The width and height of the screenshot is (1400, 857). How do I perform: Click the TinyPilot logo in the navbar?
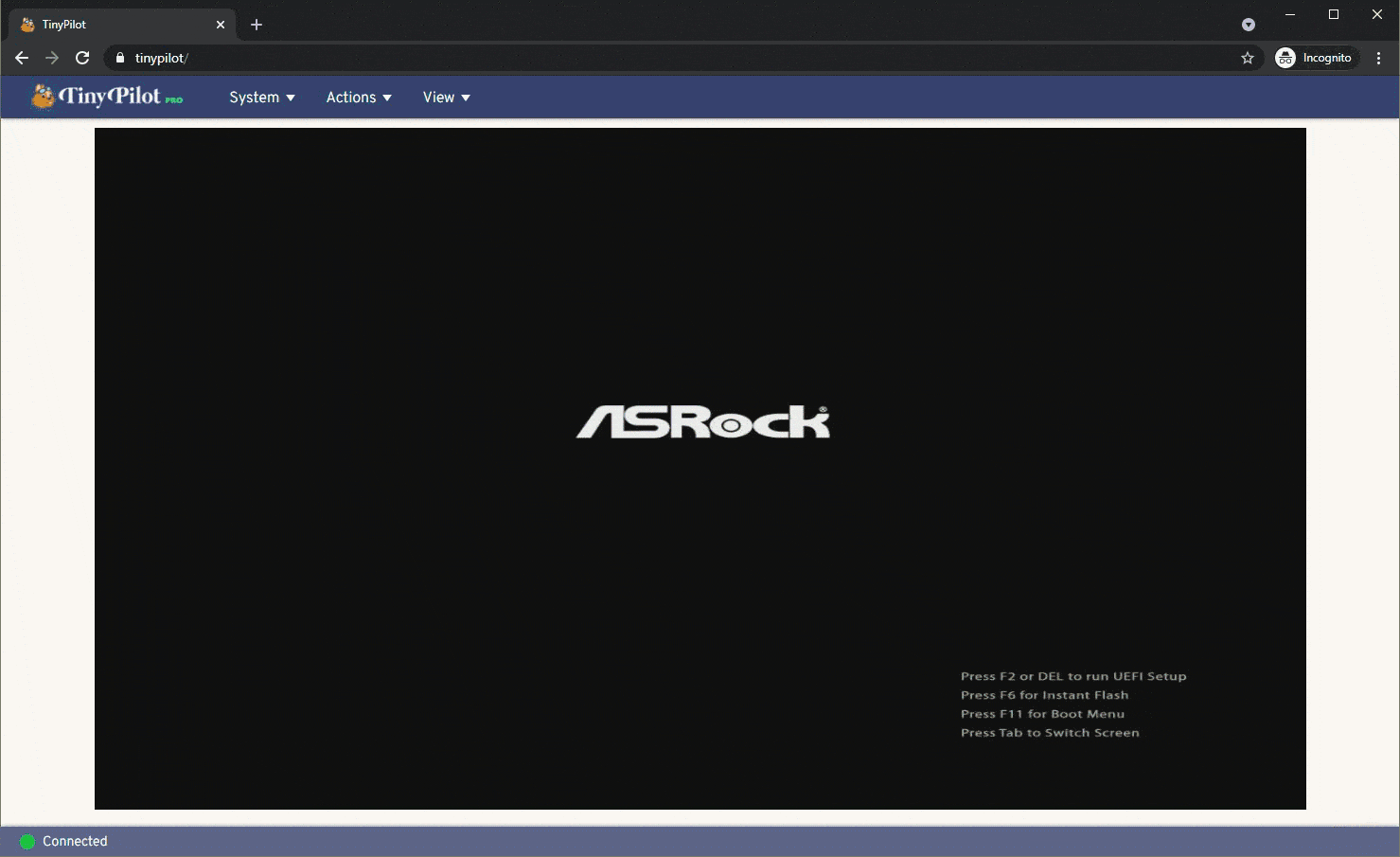click(107, 97)
